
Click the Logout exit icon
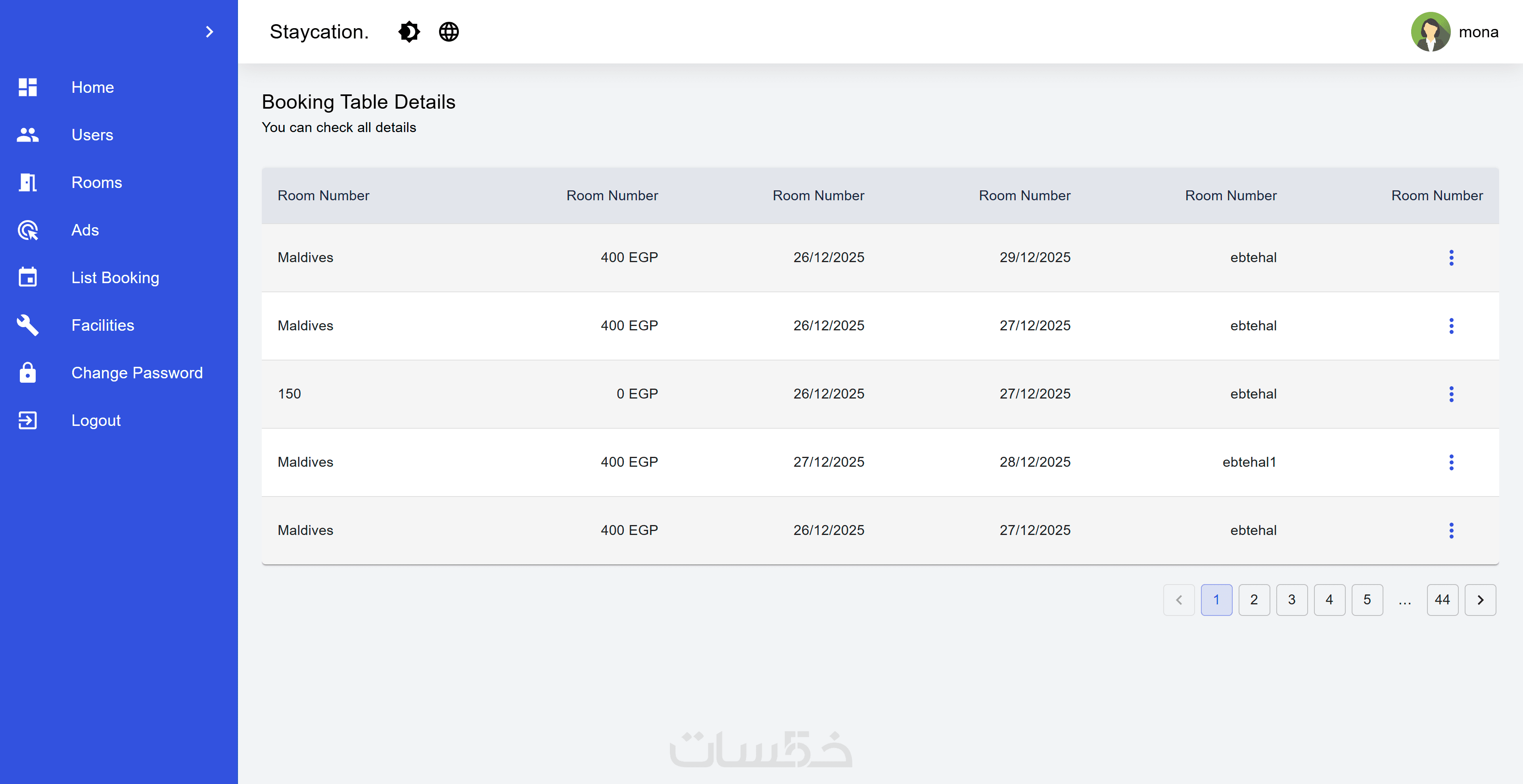(x=27, y=420)
